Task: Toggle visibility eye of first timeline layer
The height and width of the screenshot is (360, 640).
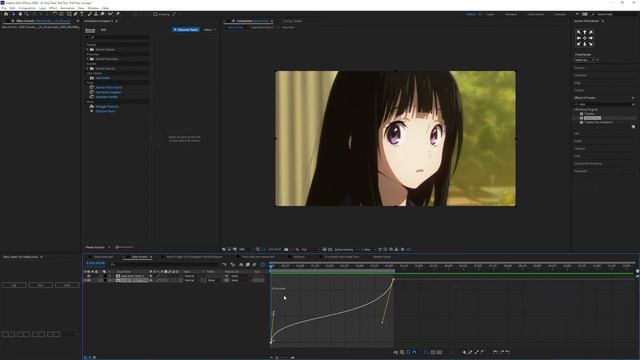Action: pos(89,276)
